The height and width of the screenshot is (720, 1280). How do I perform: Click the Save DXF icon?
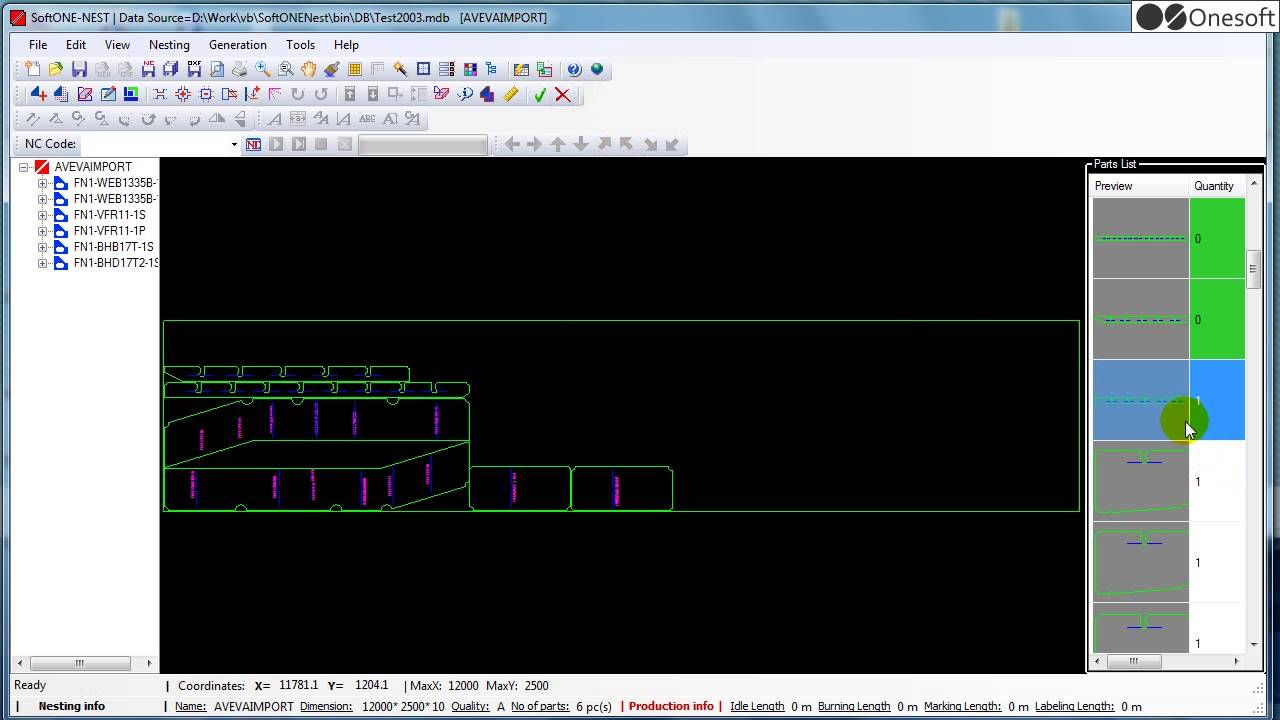[194, 69]
